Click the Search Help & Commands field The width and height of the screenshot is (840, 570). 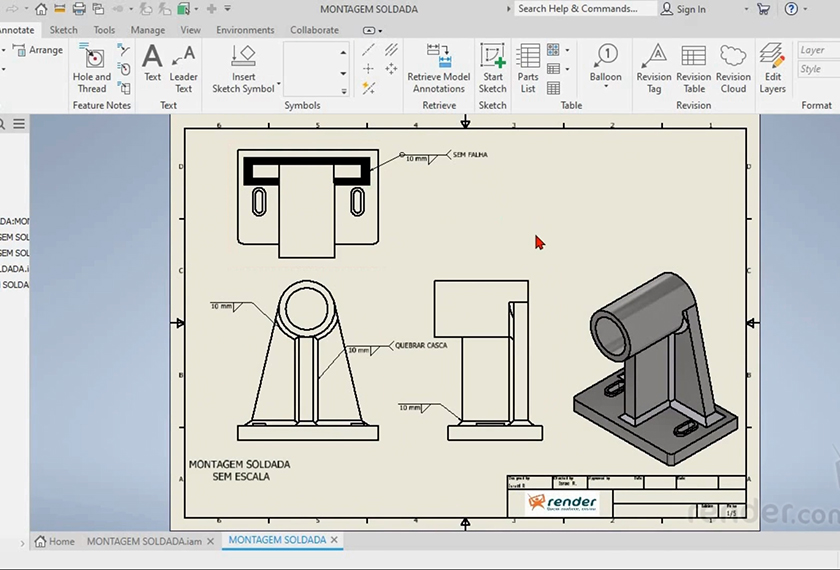[x=578, y=9]
